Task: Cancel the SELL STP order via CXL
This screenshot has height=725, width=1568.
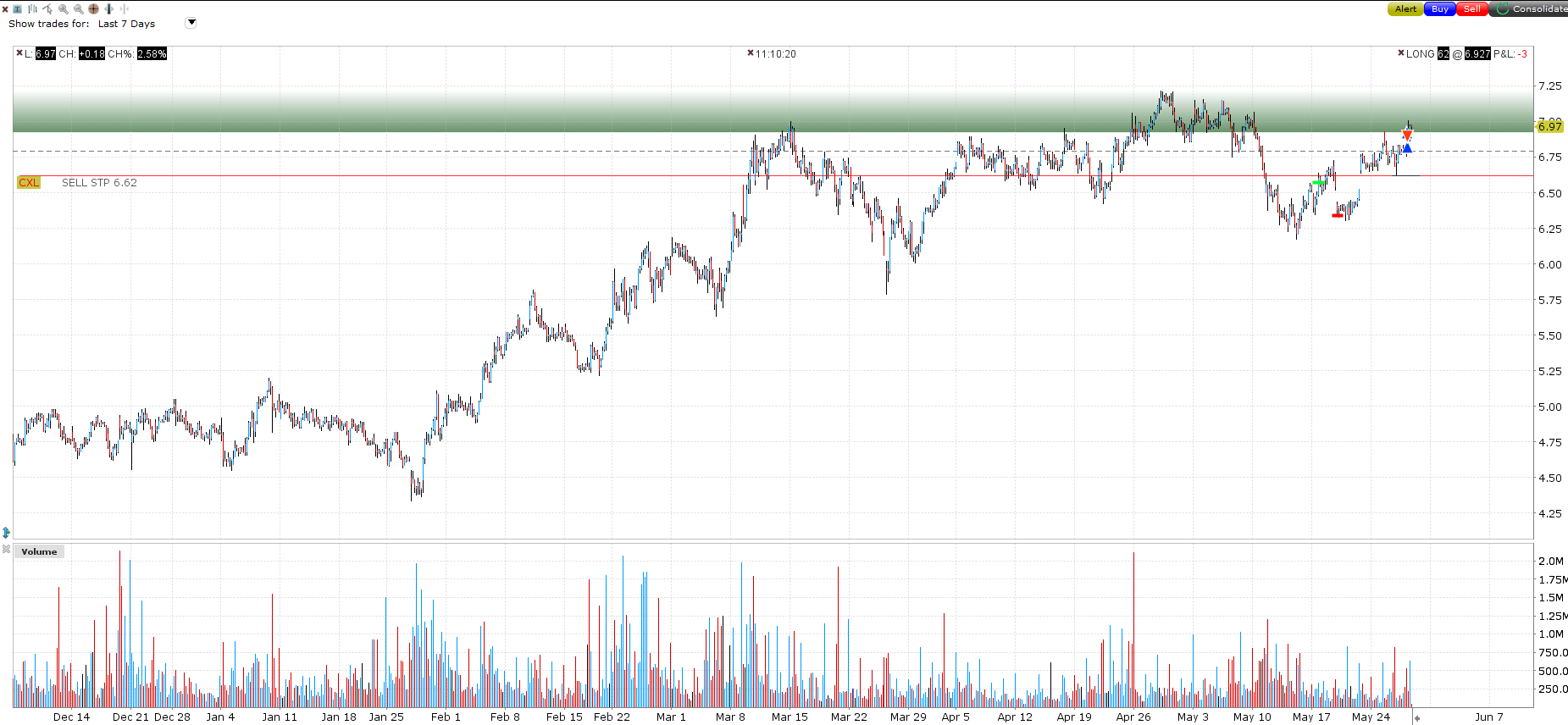Action: 29,182
